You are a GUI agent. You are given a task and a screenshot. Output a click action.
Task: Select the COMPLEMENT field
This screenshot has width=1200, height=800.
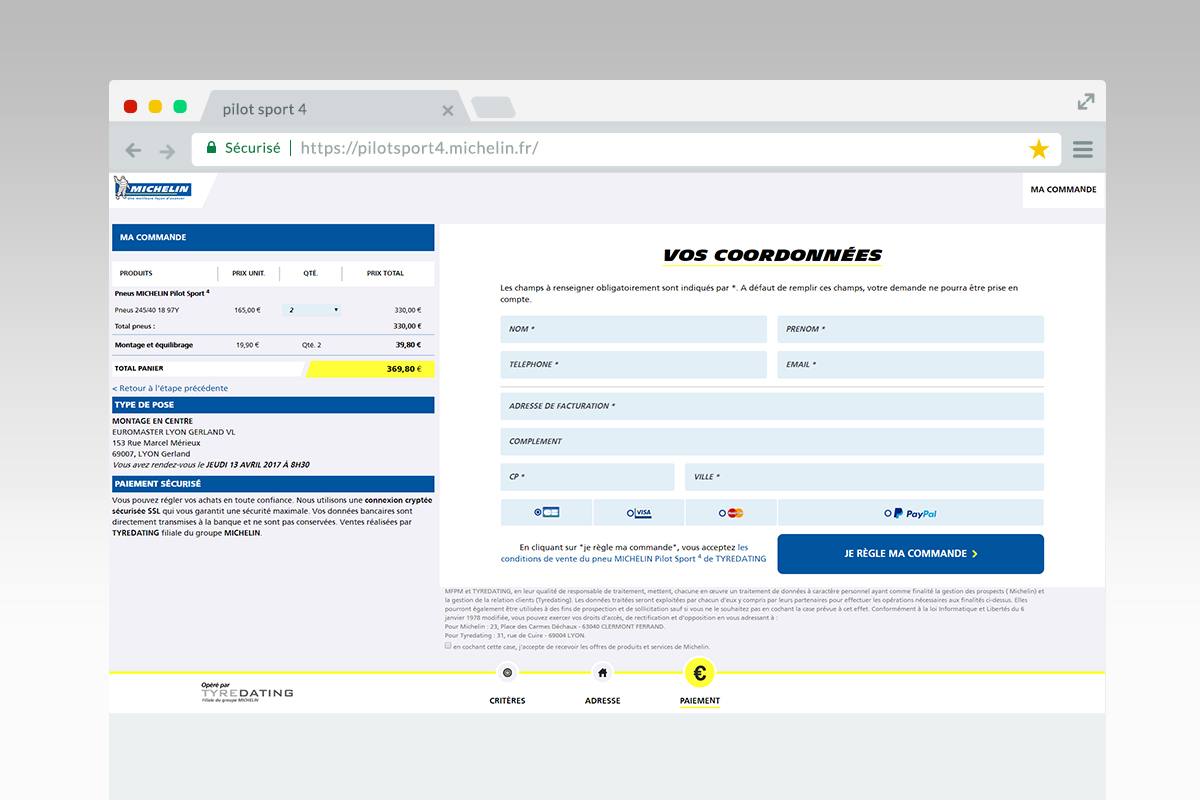point(772,442)
